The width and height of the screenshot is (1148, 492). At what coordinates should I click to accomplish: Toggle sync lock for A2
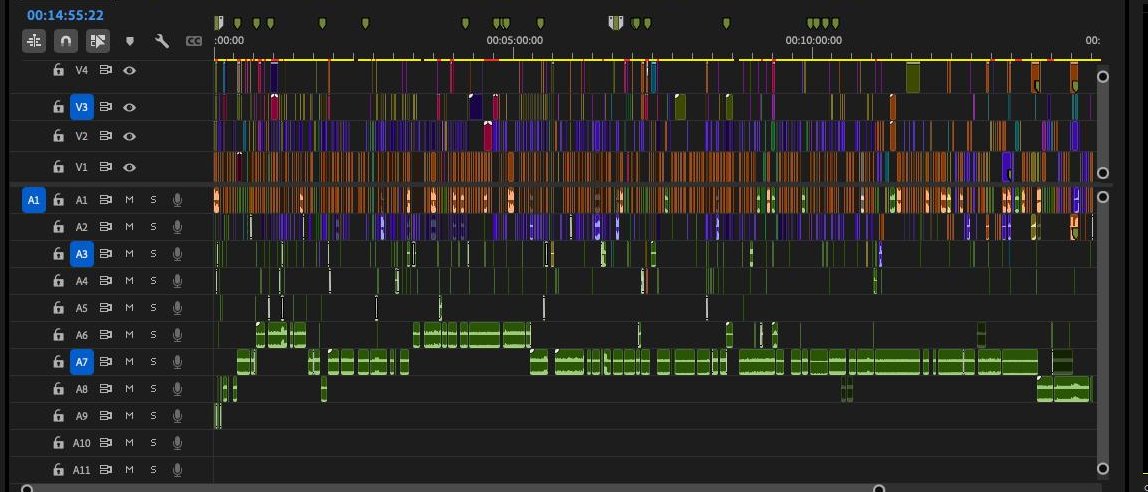coord(106,227)
